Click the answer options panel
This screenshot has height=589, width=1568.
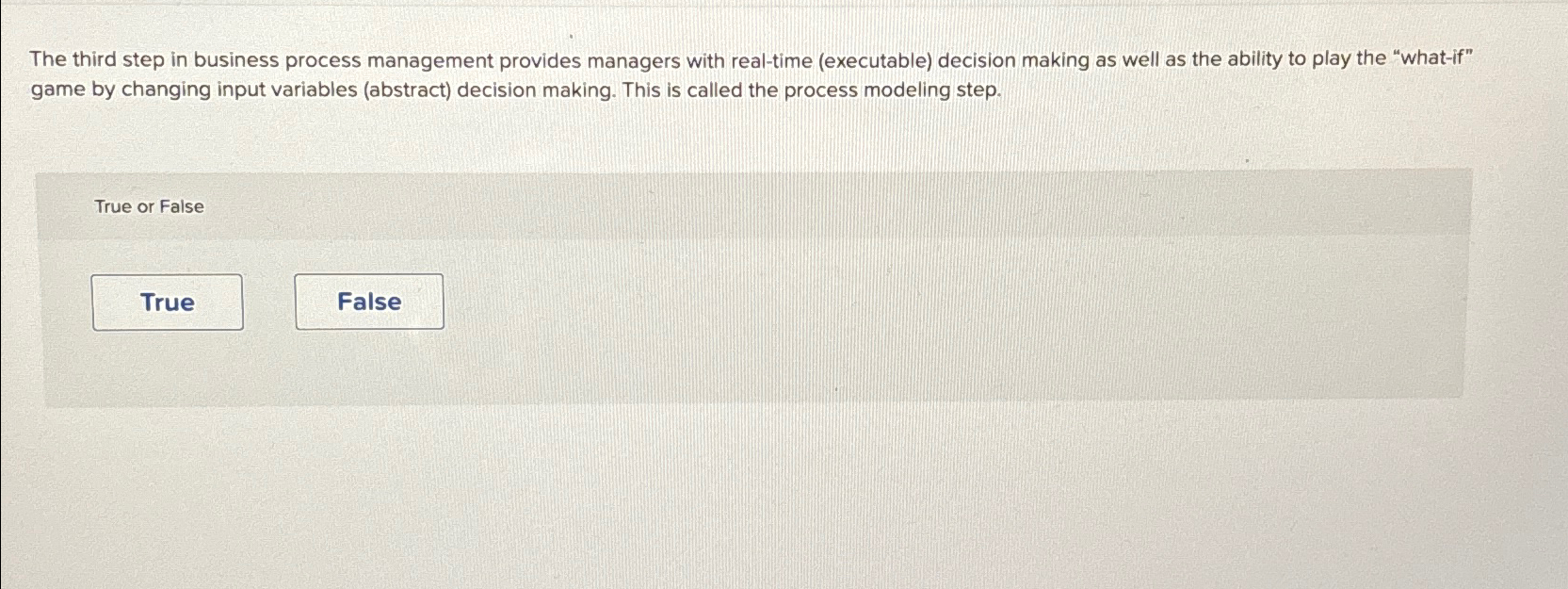(753, 311)
